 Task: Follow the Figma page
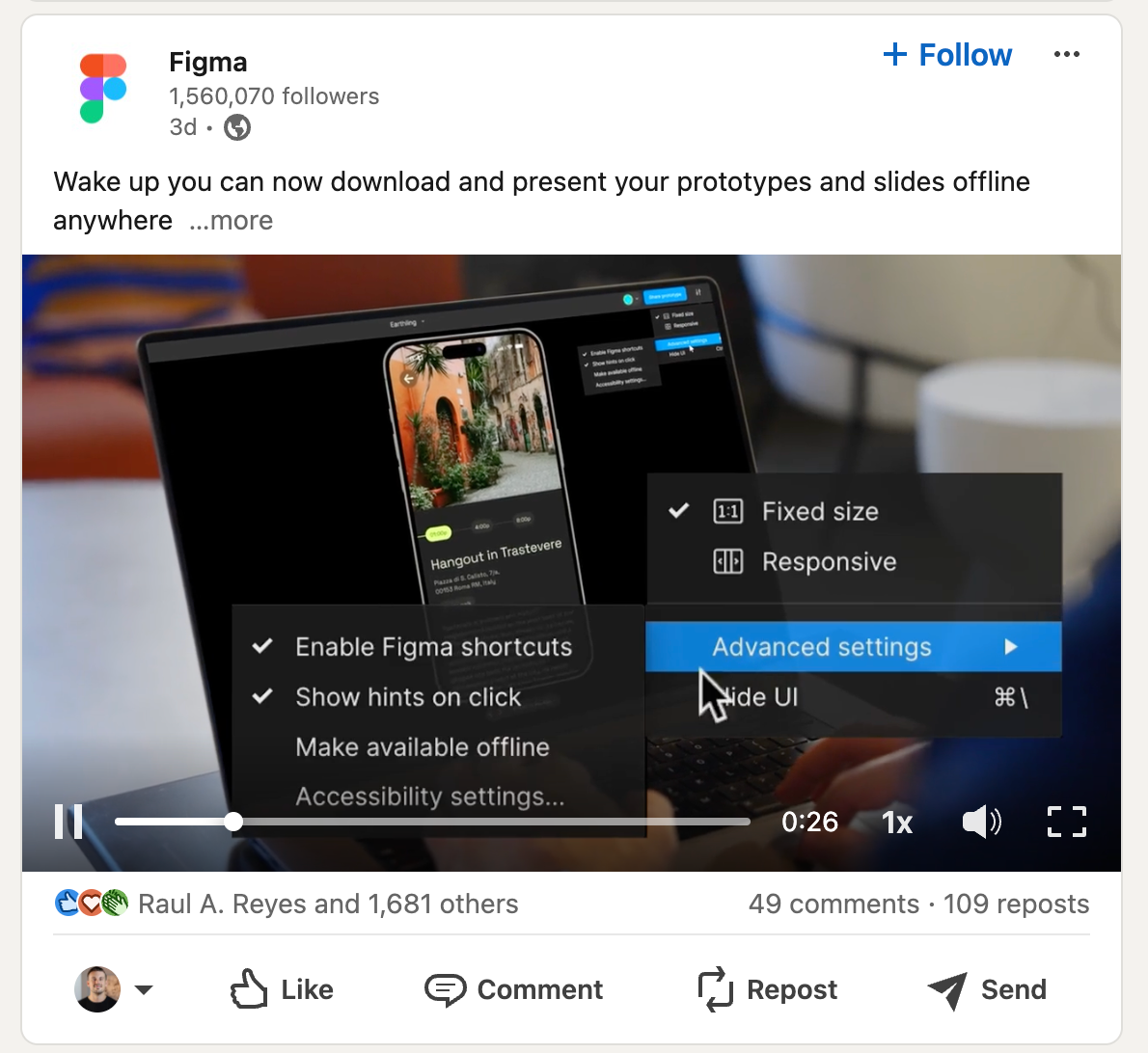tap(947, 55)
